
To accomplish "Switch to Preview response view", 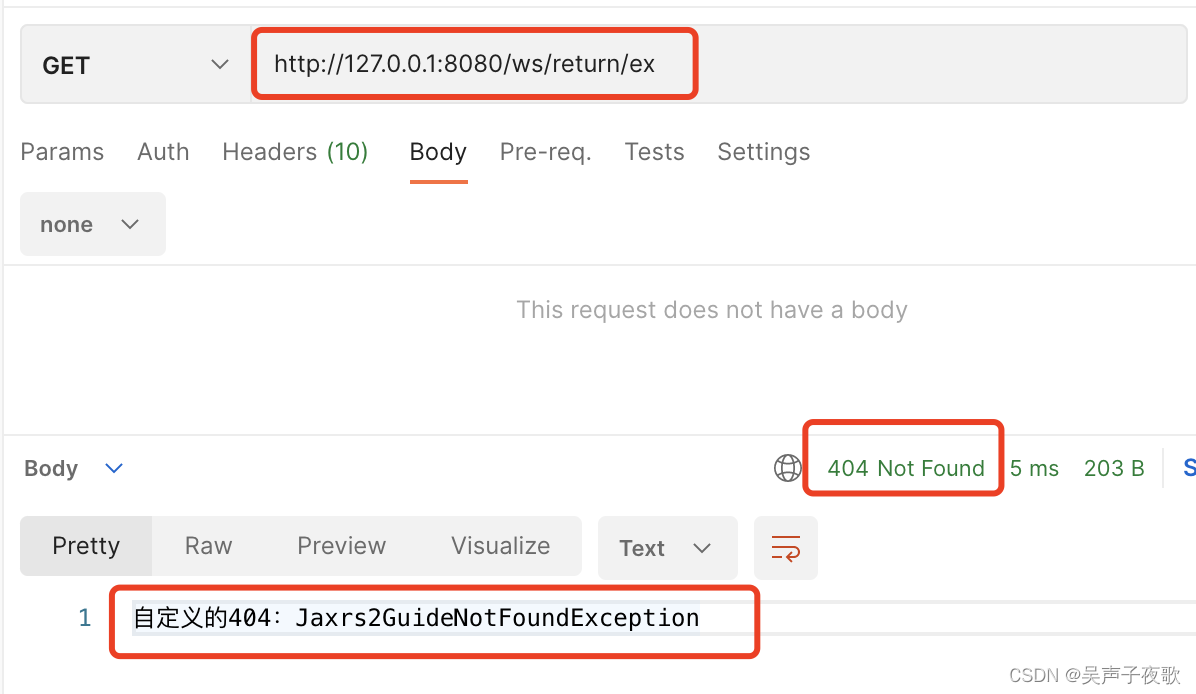I will pyautogui.click(x=342, y=546).
